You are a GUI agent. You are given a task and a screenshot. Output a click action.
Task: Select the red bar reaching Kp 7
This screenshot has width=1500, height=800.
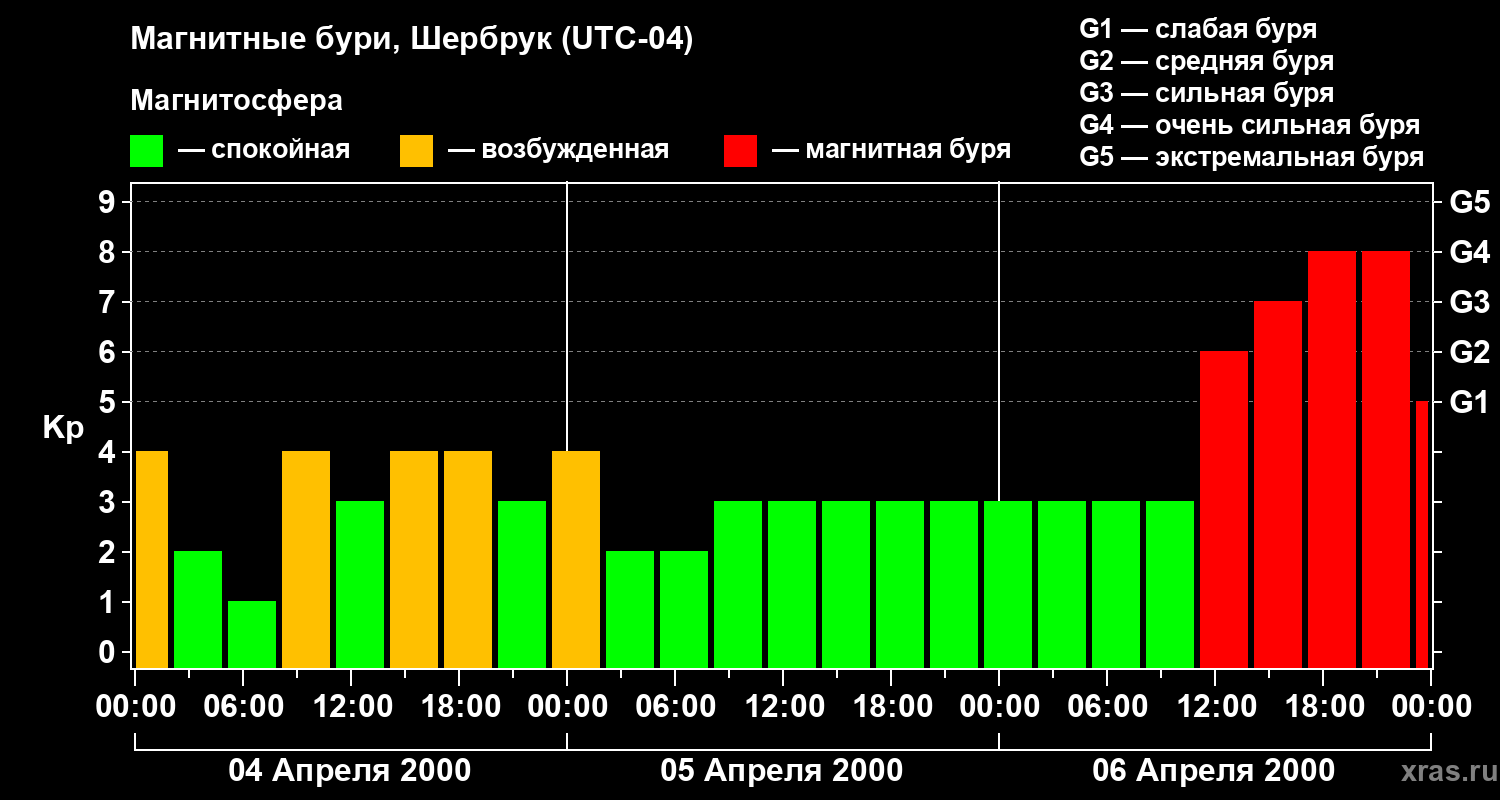click(x=1278, y=484)
